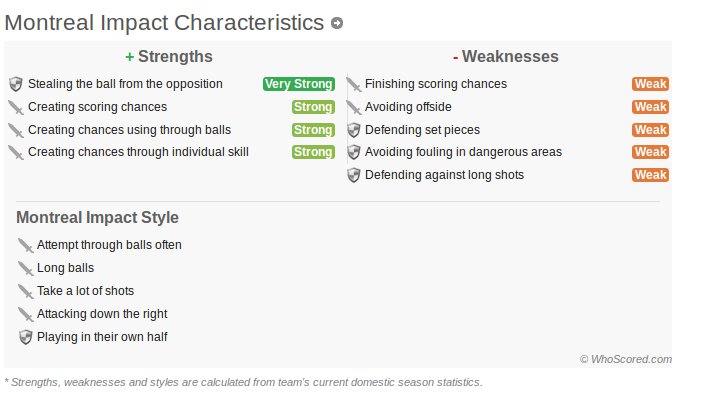Click sword icon beside Attacking down the right
This screenshot has width=715, height=401.
click(26, 314)
